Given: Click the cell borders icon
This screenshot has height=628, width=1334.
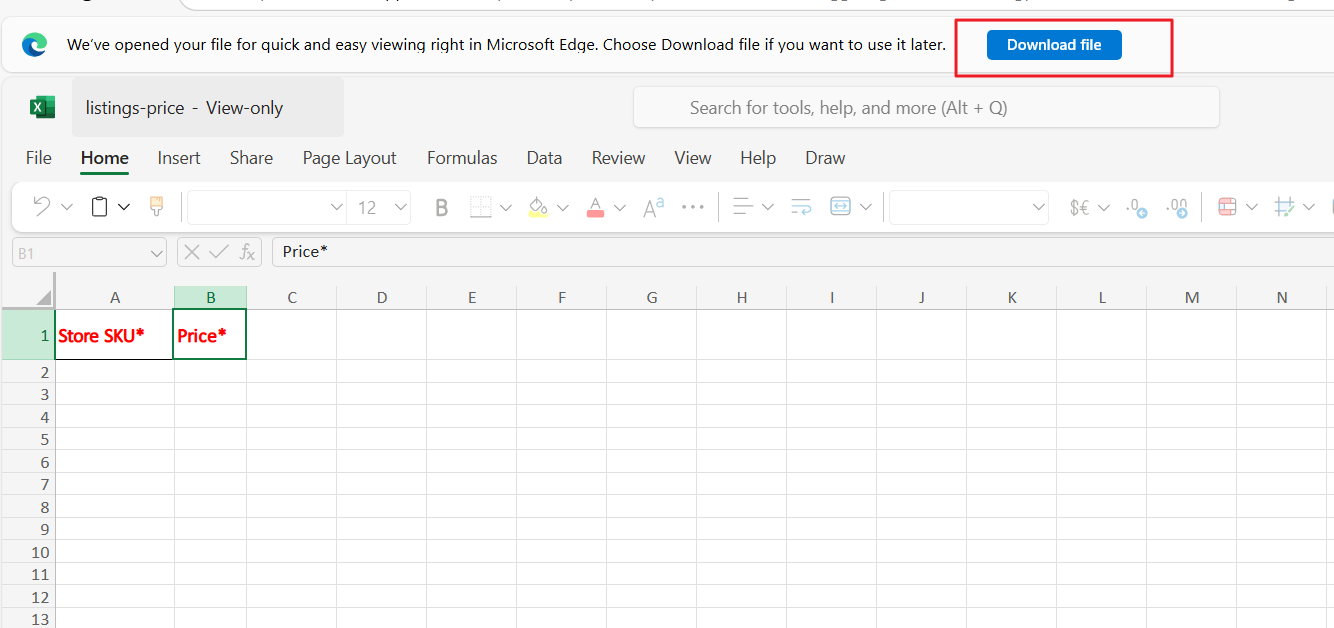Looking at the screenshot, I should click(481, 207).
